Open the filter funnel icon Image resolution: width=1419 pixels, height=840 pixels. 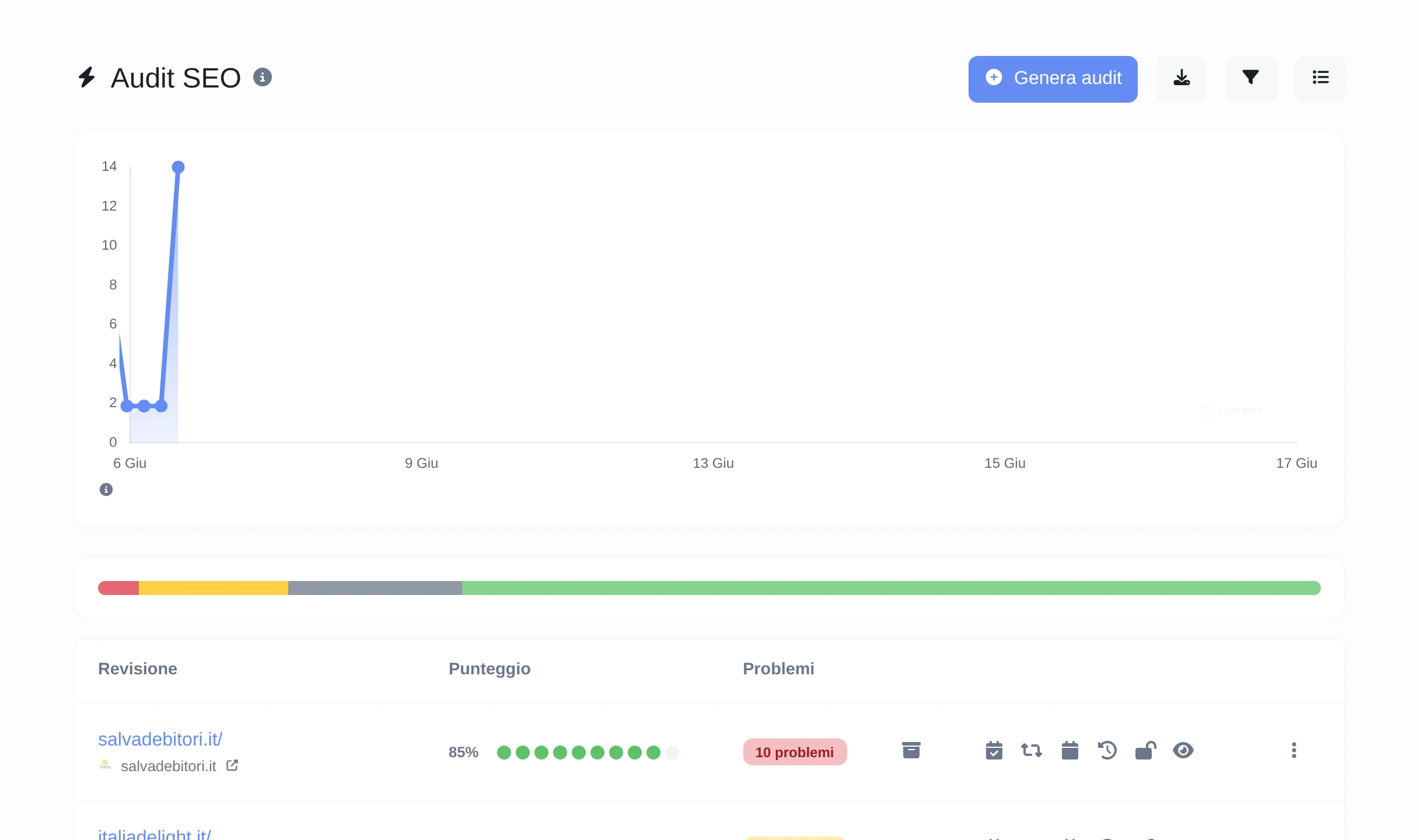pos(1250,78)
